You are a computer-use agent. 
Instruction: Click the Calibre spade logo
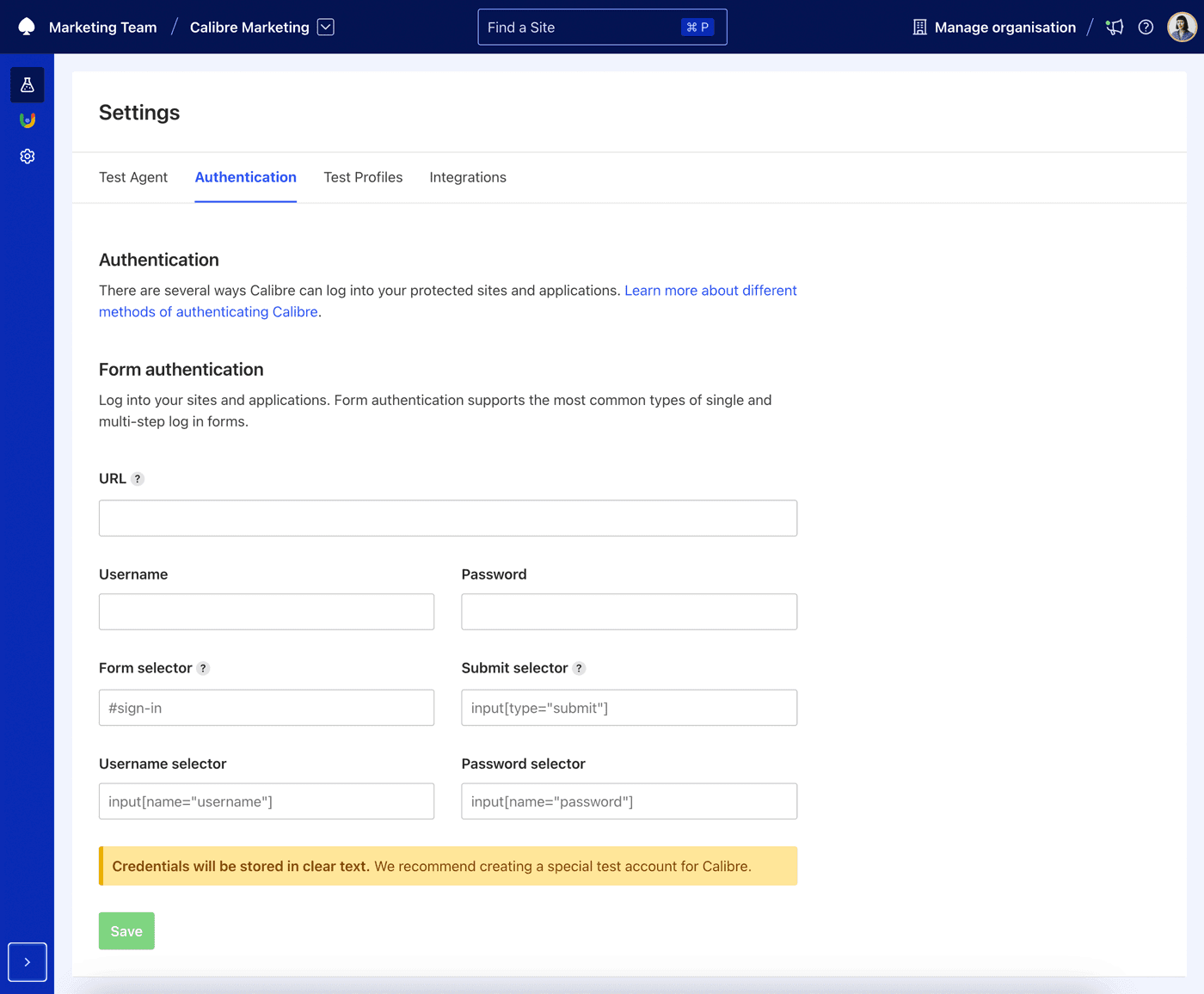[26, 27]
